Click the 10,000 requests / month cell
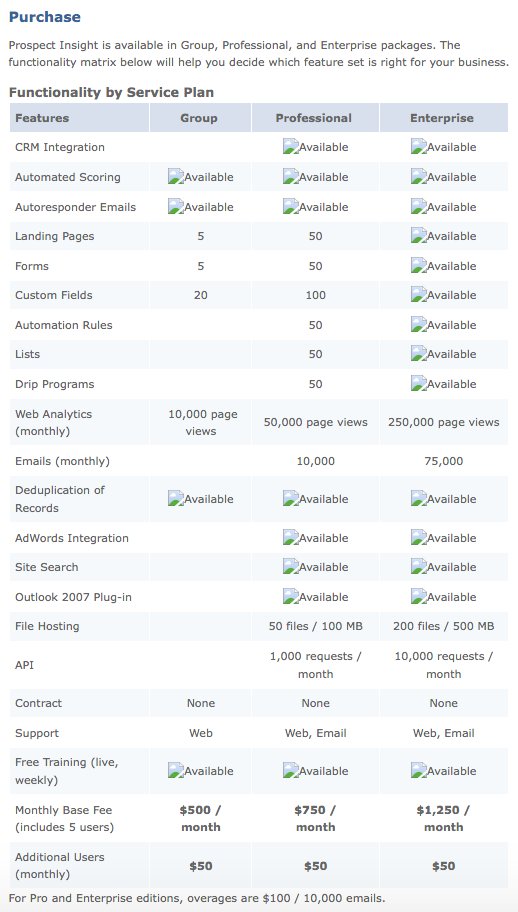This screenshot has height=912, width=518. (x=444, y=665)
